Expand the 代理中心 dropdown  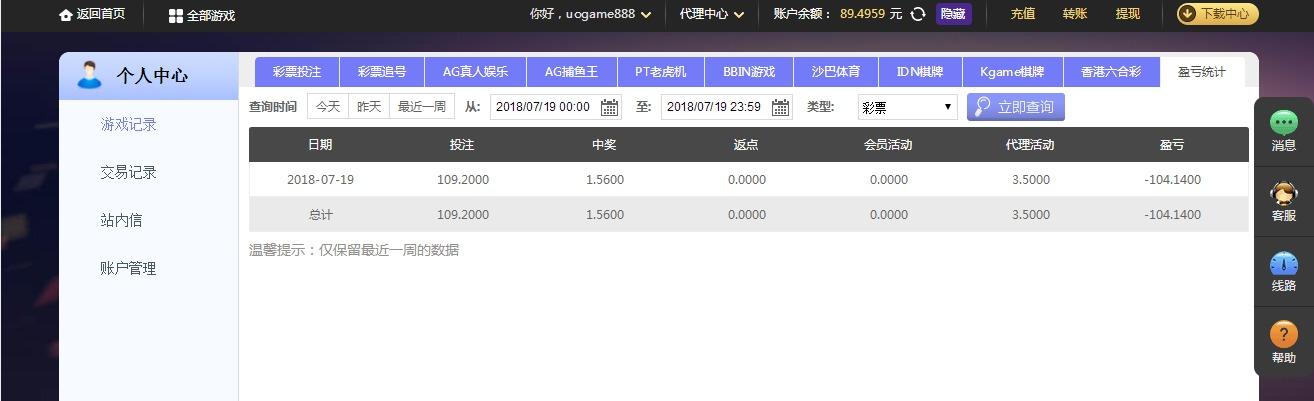[738, 15]
